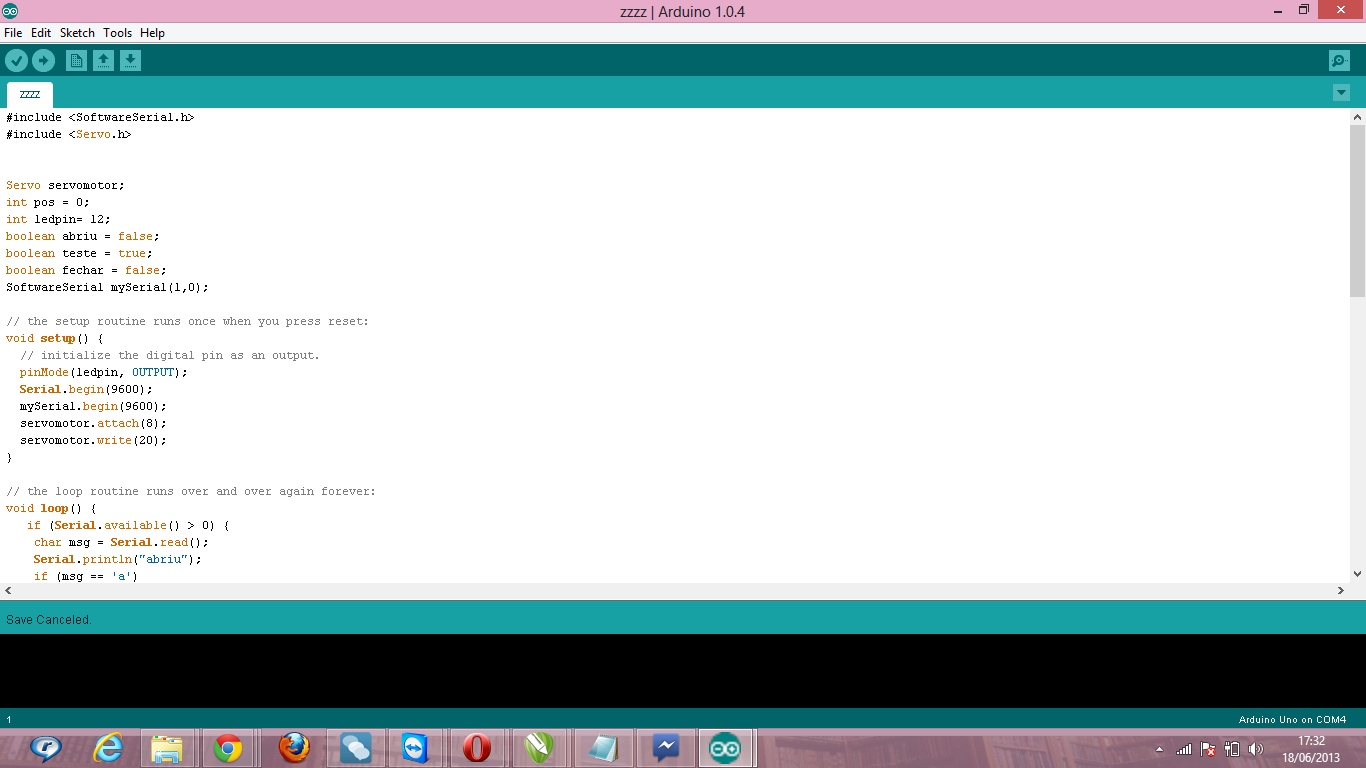The image size is (1366, 768).
Task: Click the vertical scrollbar up arrow
Action: coord(1357,117)
